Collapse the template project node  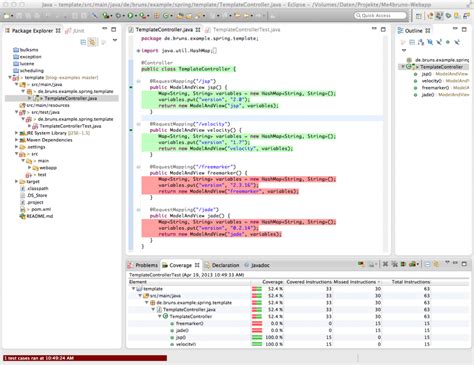tap(10, 77)
